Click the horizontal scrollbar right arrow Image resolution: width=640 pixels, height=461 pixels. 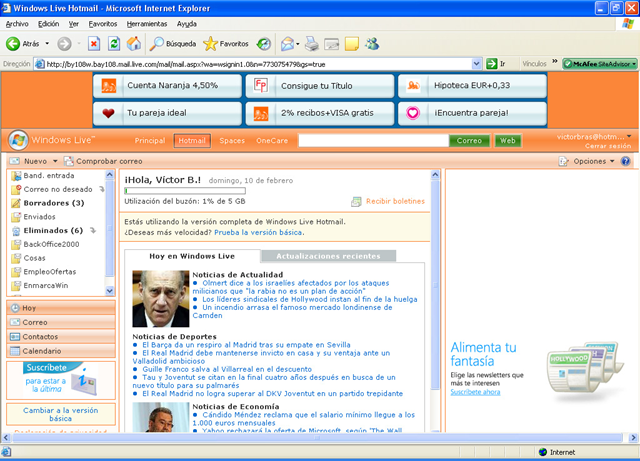633,438
